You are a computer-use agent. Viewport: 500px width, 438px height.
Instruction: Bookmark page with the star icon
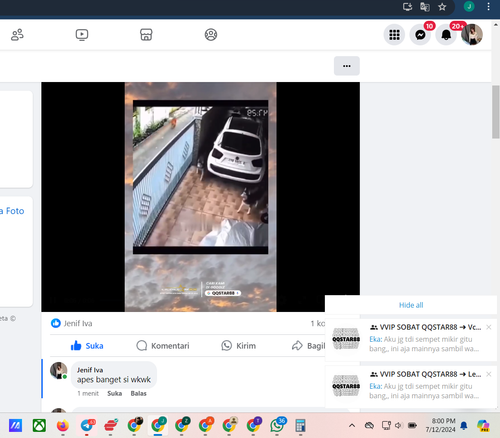coord(442,7)
